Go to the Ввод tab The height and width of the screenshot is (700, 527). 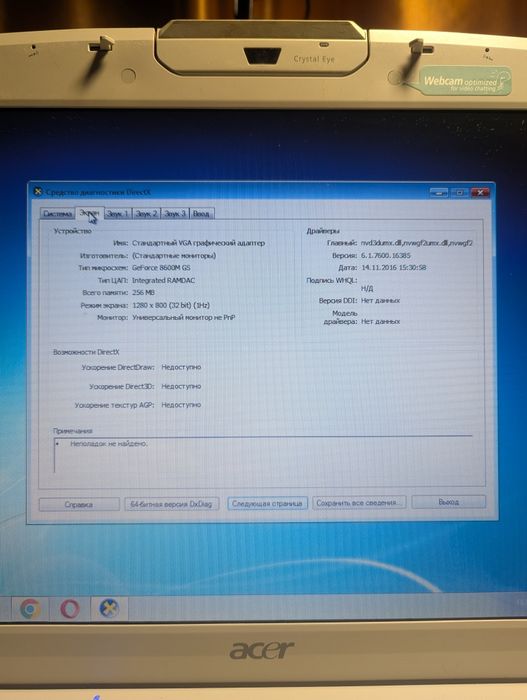(201, 214)
